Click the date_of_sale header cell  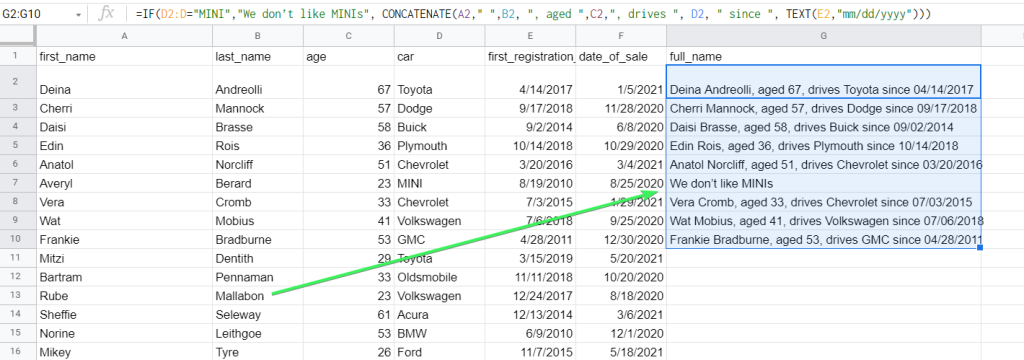tap(621, 56)
